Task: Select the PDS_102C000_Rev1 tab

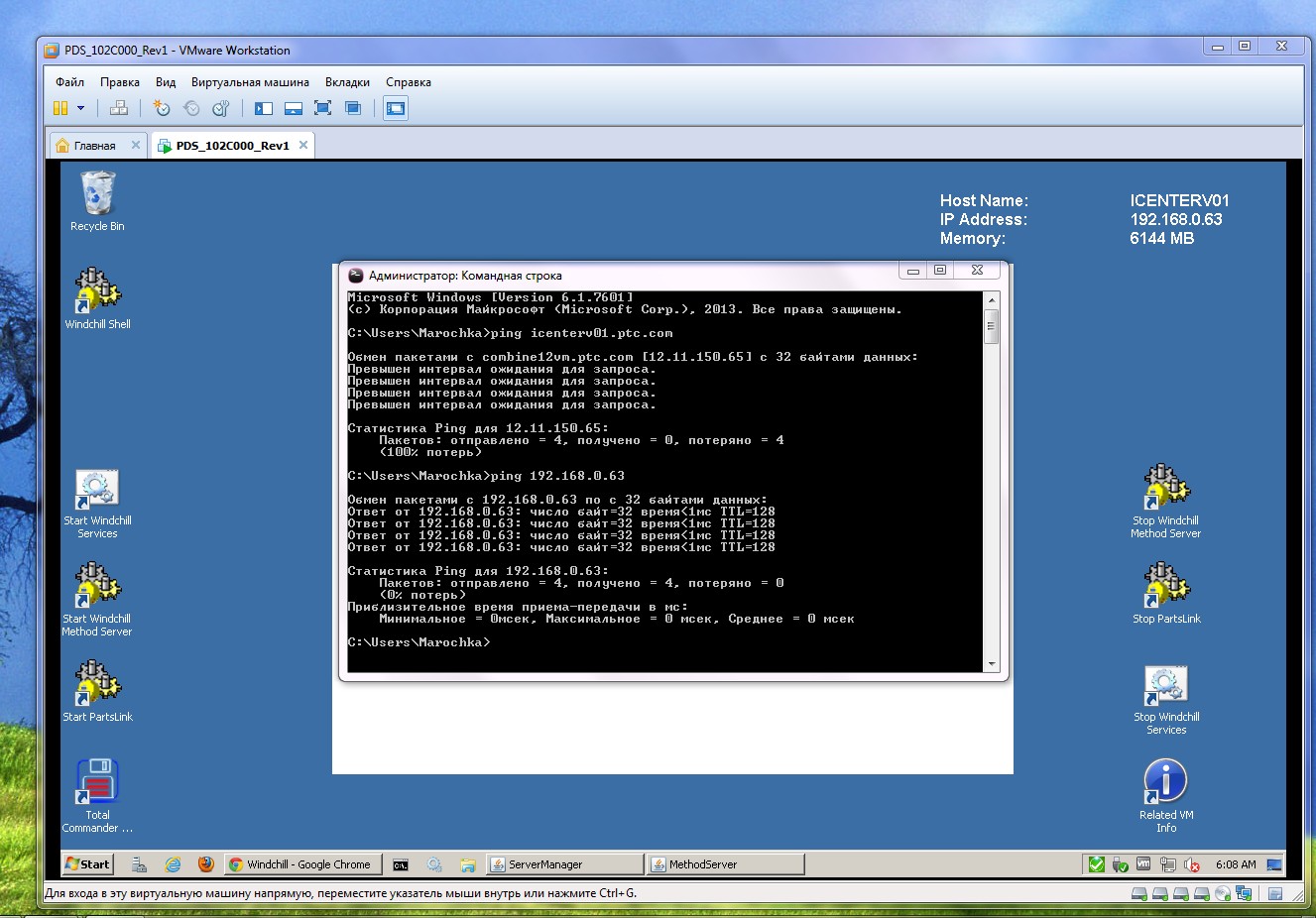Action: (x=233, y=146)
